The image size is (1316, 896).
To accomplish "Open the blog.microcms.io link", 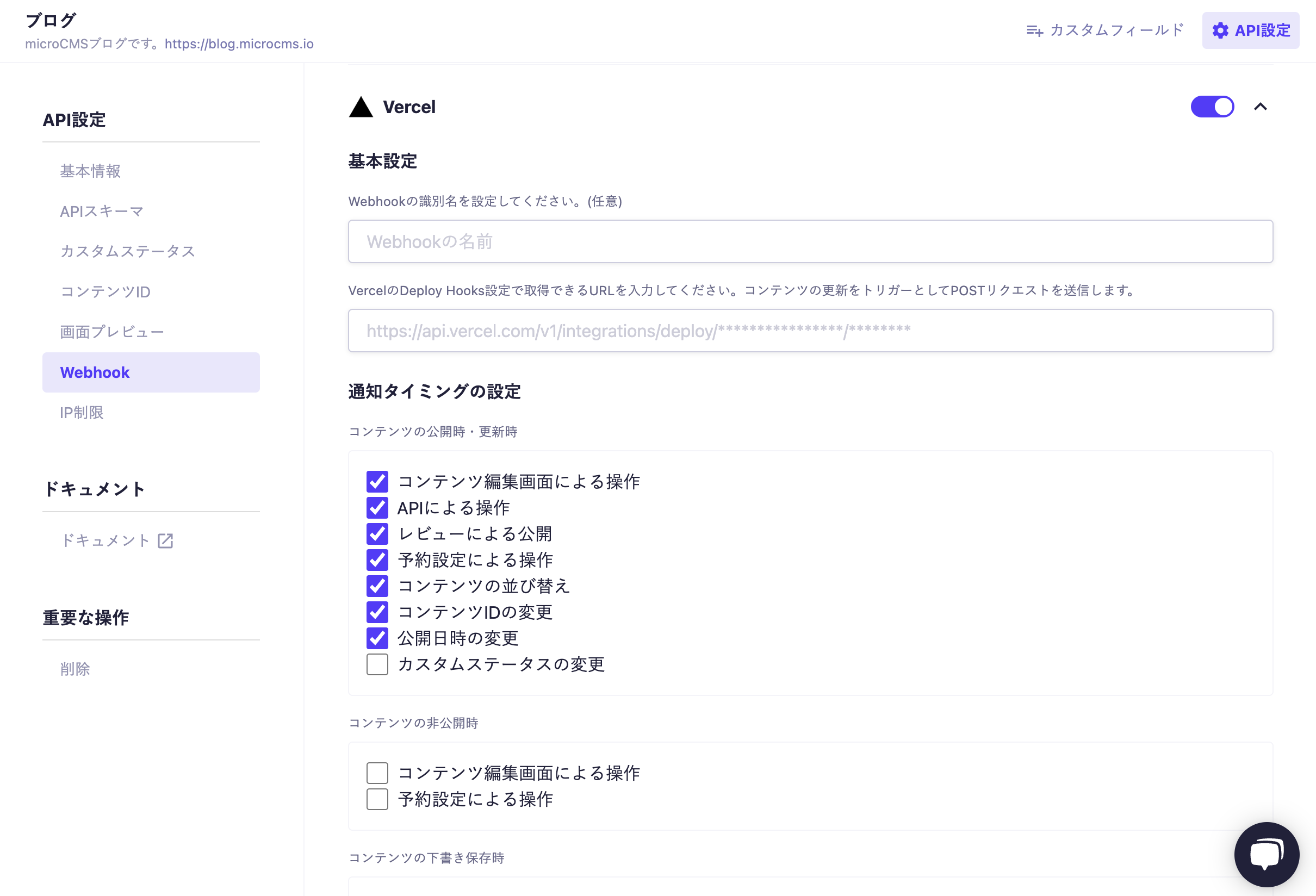I will pos(239,44).
